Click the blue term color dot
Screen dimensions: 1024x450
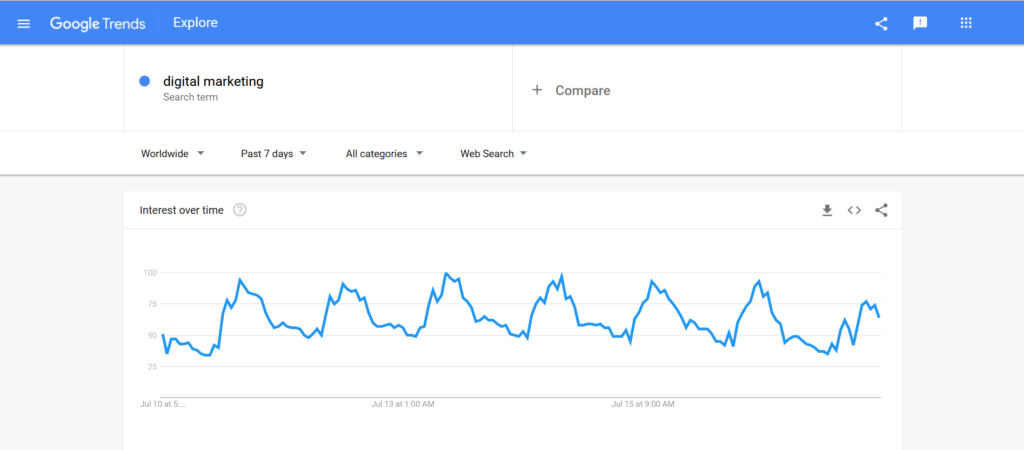[x=145, y=82]
